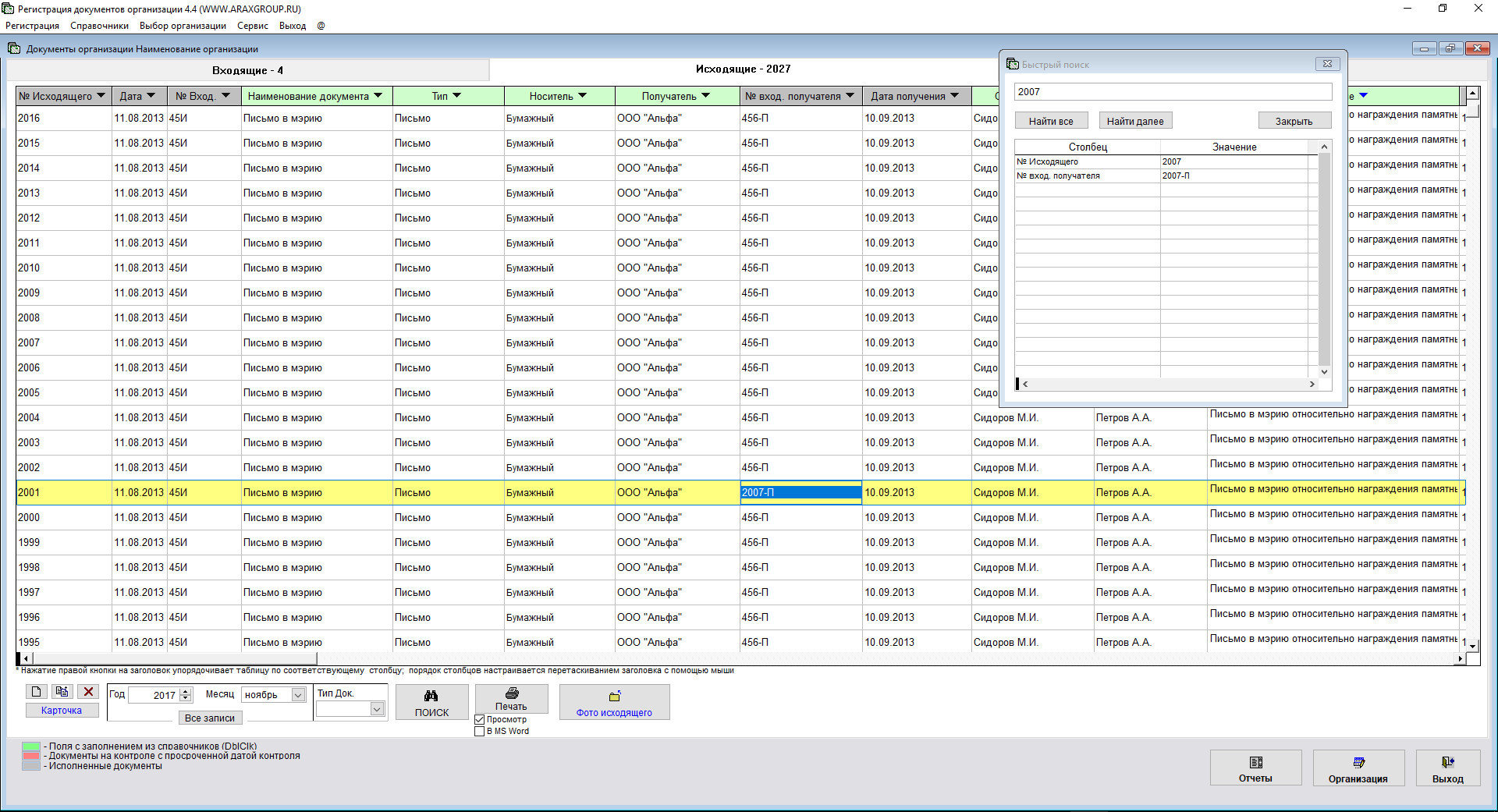1498x812 pixels.
Task: Click the red X delete record icon
Action: (88, 692)
